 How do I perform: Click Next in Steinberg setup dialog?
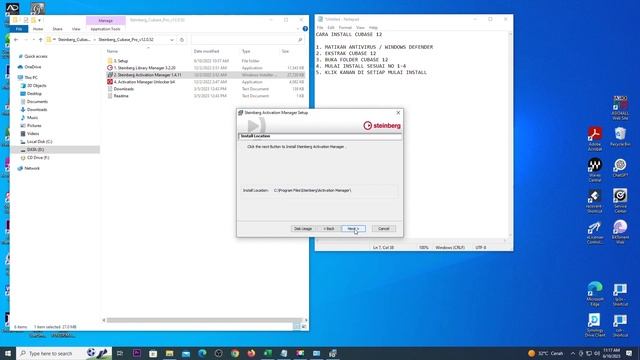coord(353,229)
